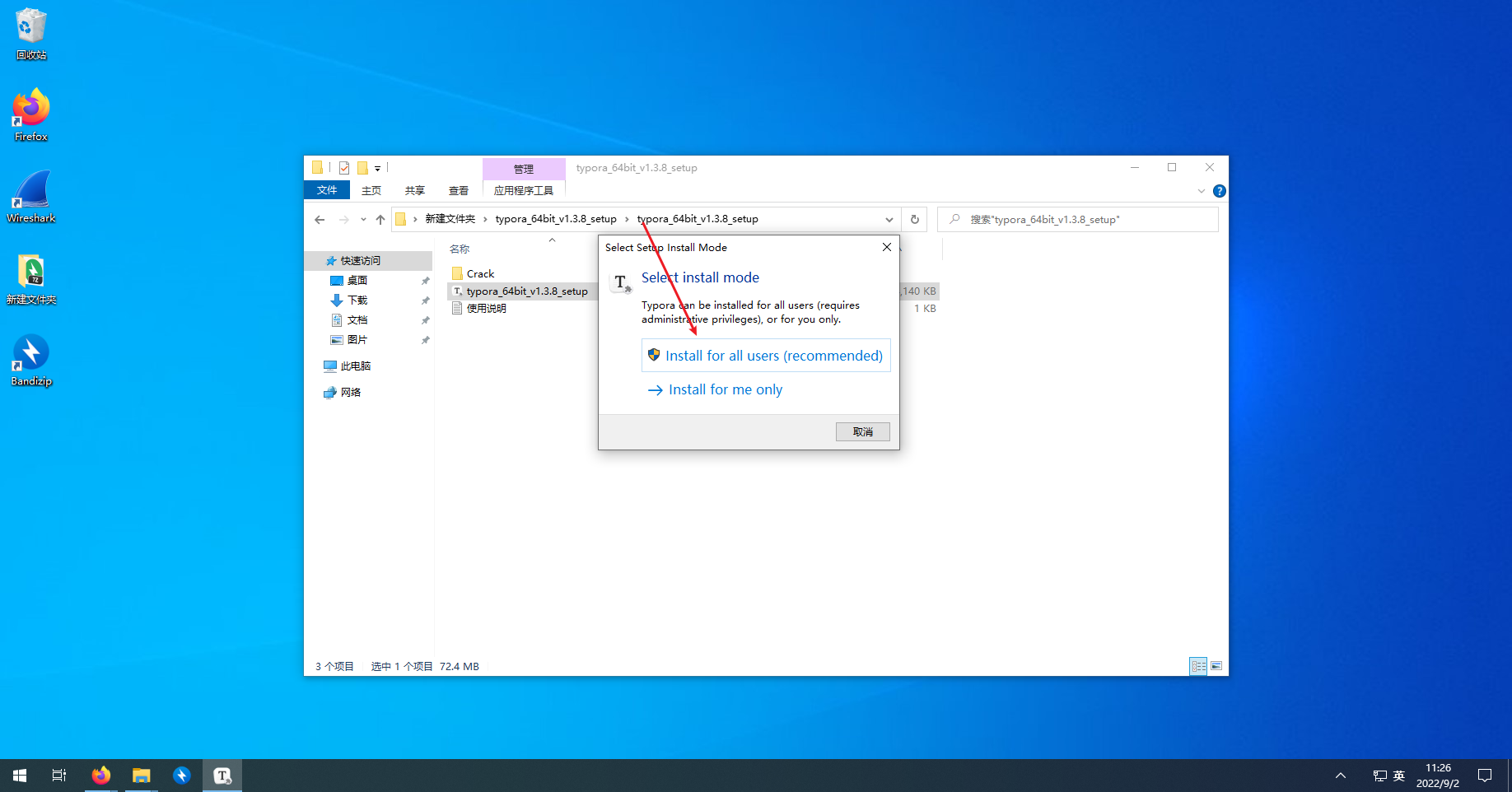The image size is (1512, 792).
Task: Sort files by the 名称 column header
Action: pyautogui.click(x=460, y=249)
